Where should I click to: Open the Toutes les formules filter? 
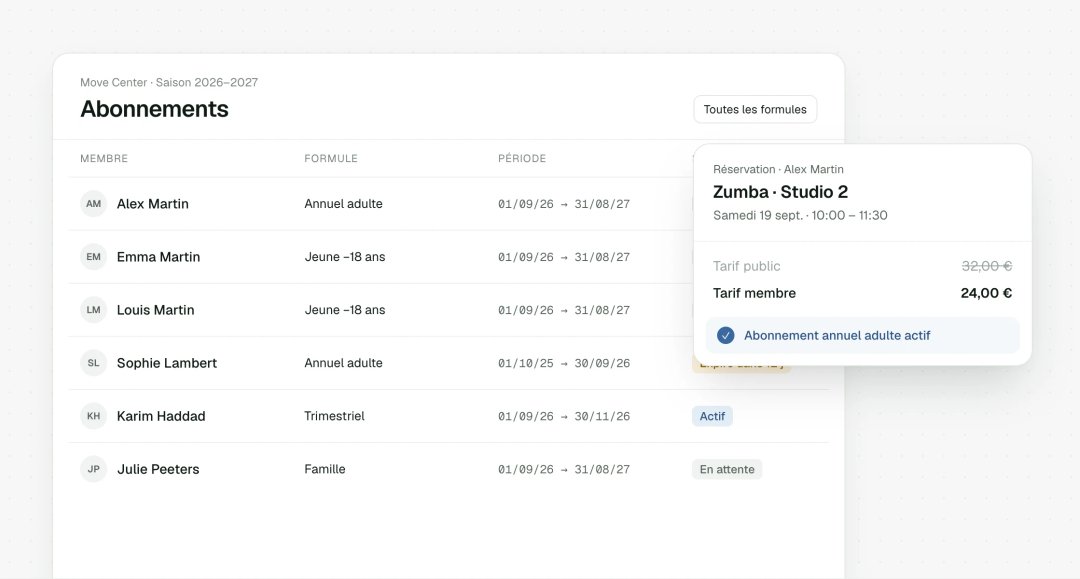tap(755, 109)
